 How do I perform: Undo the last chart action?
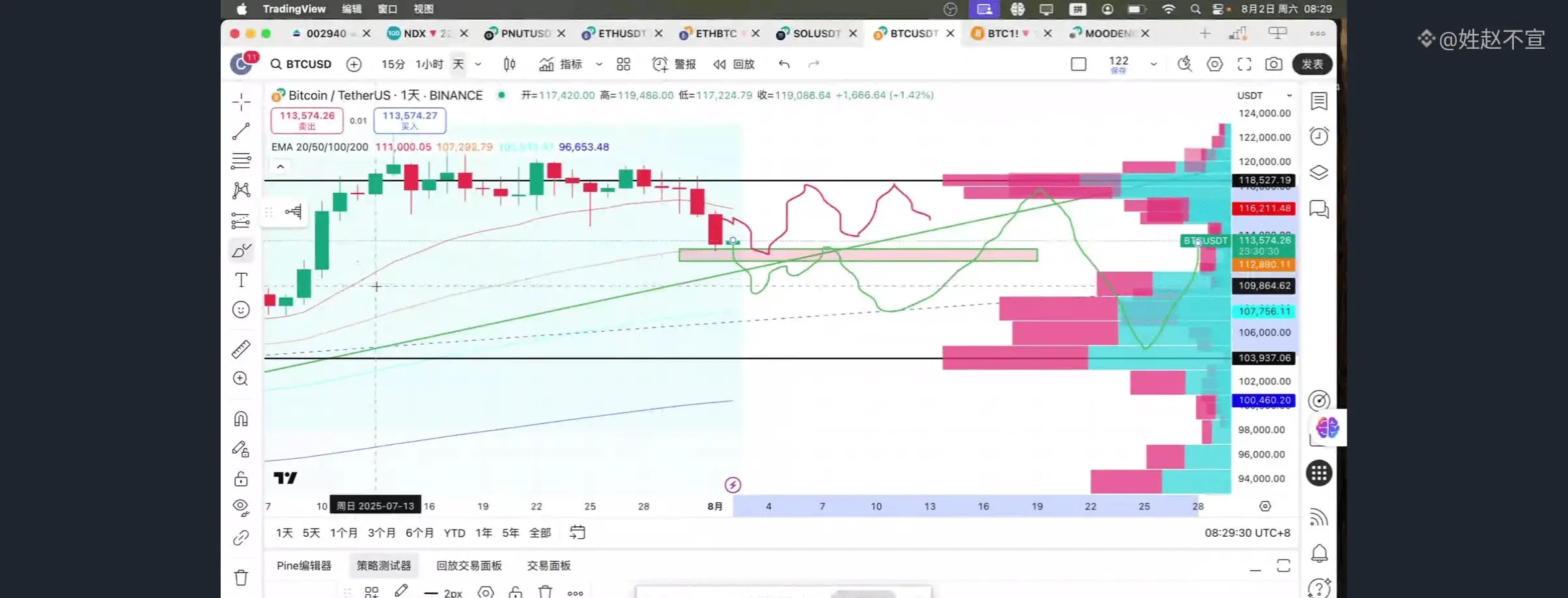[x=784, y=64]
